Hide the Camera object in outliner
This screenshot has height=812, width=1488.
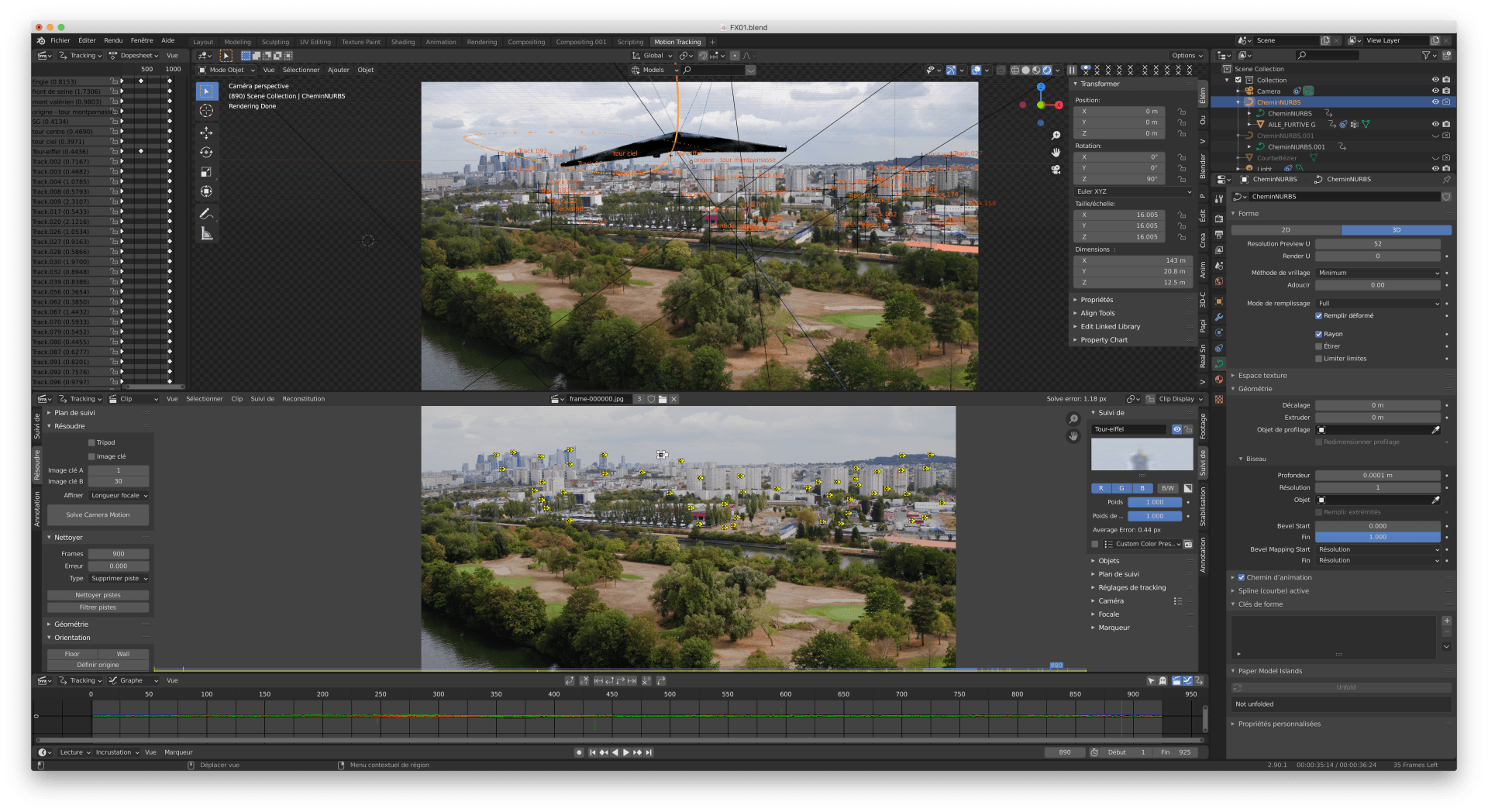tap(1435, 91)
